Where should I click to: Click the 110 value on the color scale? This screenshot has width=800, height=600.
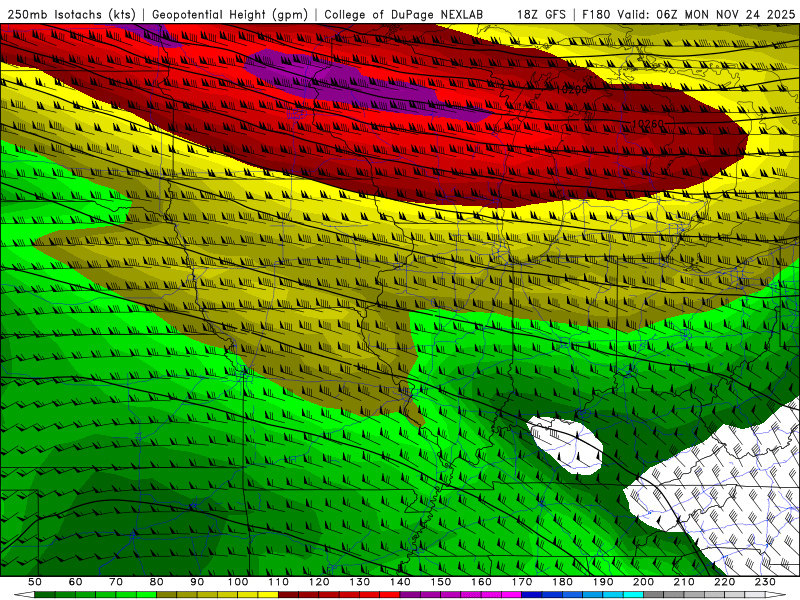279,582
